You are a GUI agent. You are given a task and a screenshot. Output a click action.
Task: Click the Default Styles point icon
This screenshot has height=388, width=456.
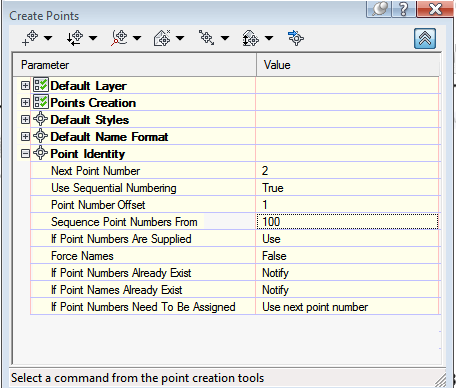click(41, 119)
